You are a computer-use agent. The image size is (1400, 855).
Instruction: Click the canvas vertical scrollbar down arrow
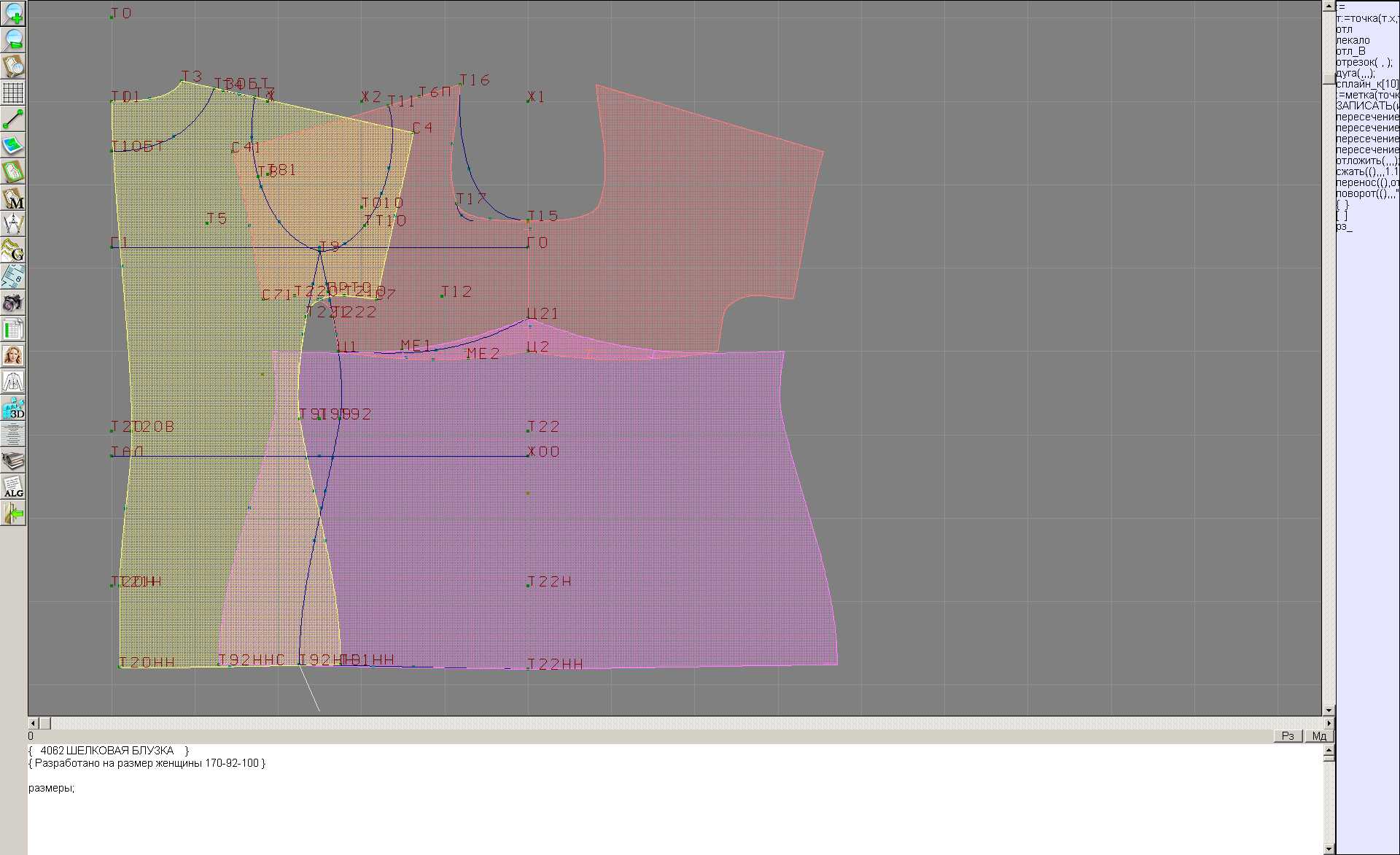1329,710
